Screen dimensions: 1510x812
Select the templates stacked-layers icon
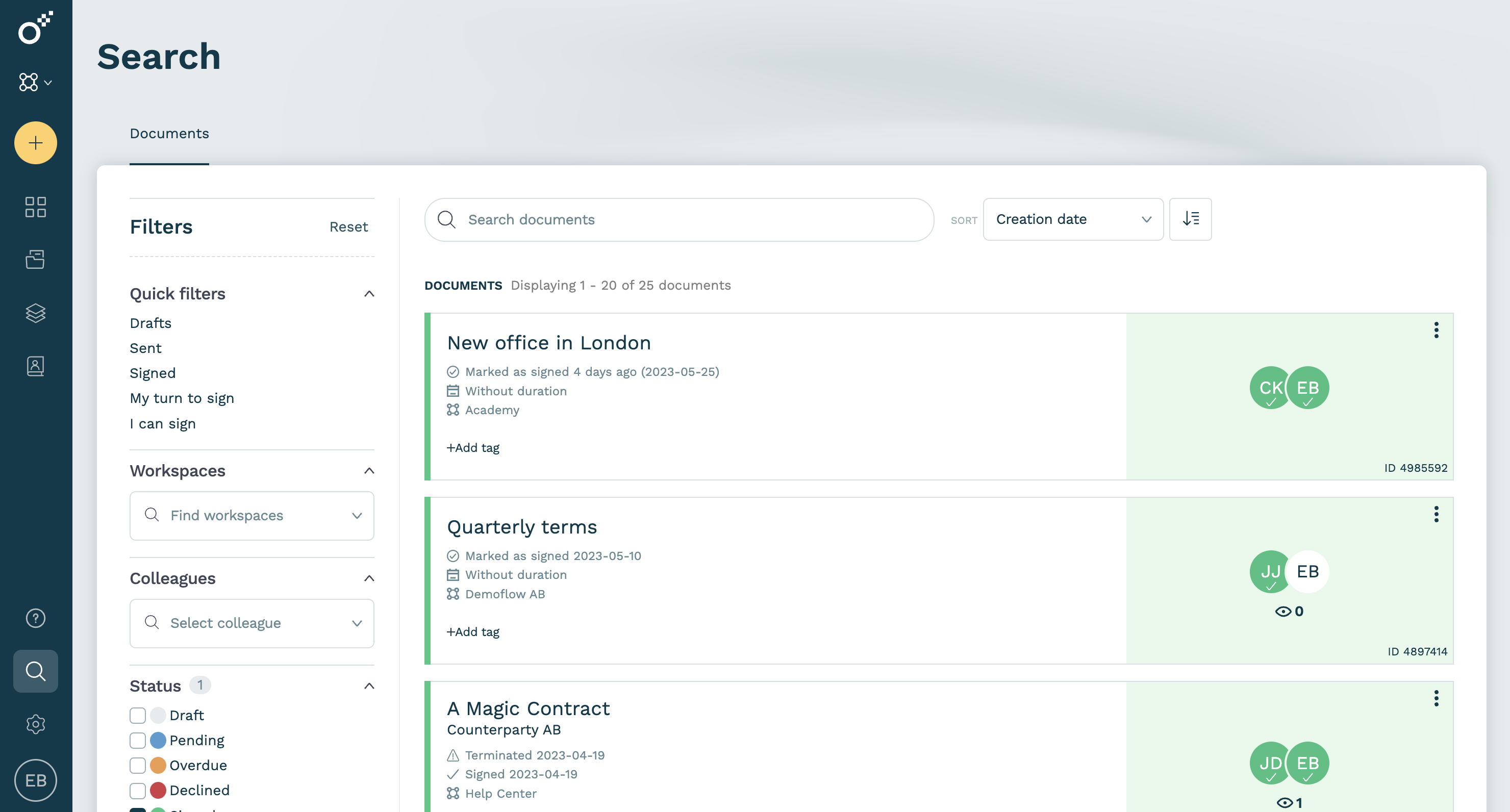pyautogui.click(x=35, y=313)
